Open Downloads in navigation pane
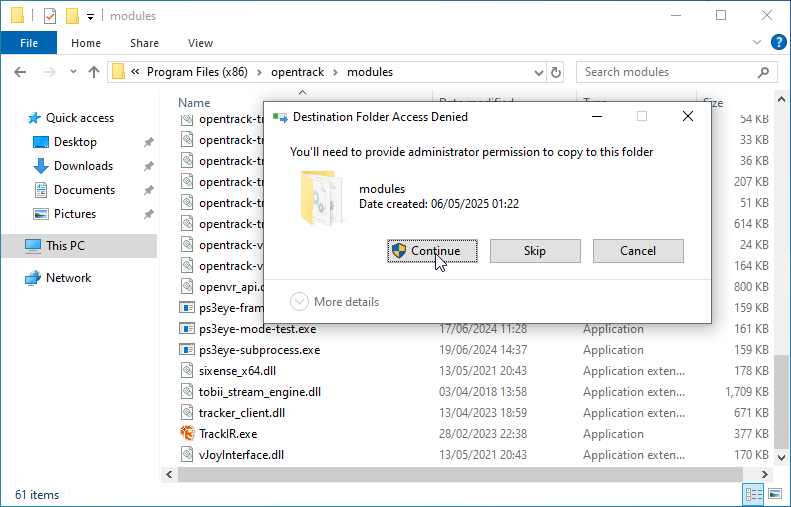 pyautogui.click(x=83, y=166)
